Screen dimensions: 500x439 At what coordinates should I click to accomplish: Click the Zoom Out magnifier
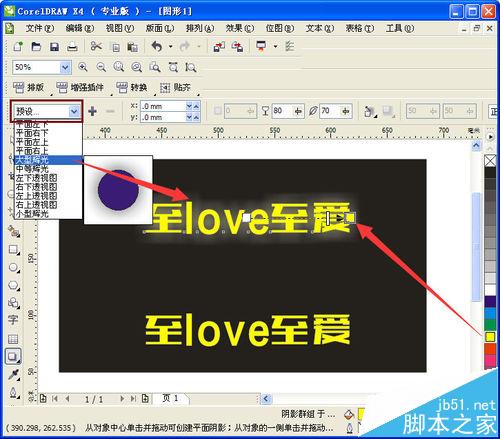(101, 67)
